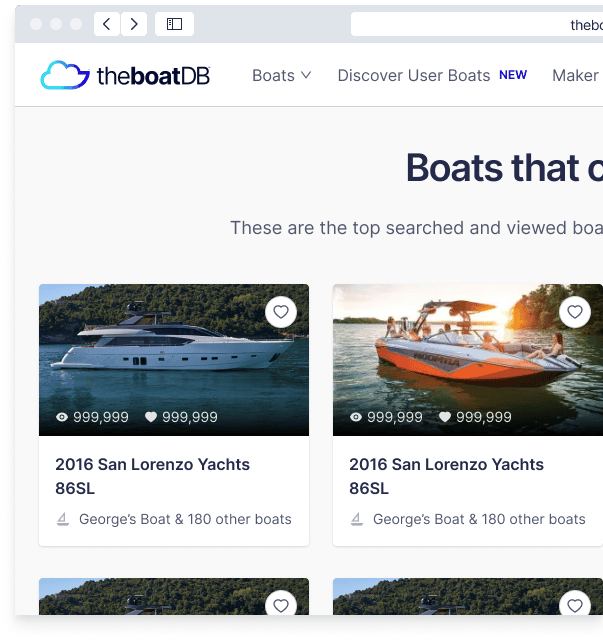Click the theboatDB cloud logo
The image size is (603, 640).
[65, 75]
